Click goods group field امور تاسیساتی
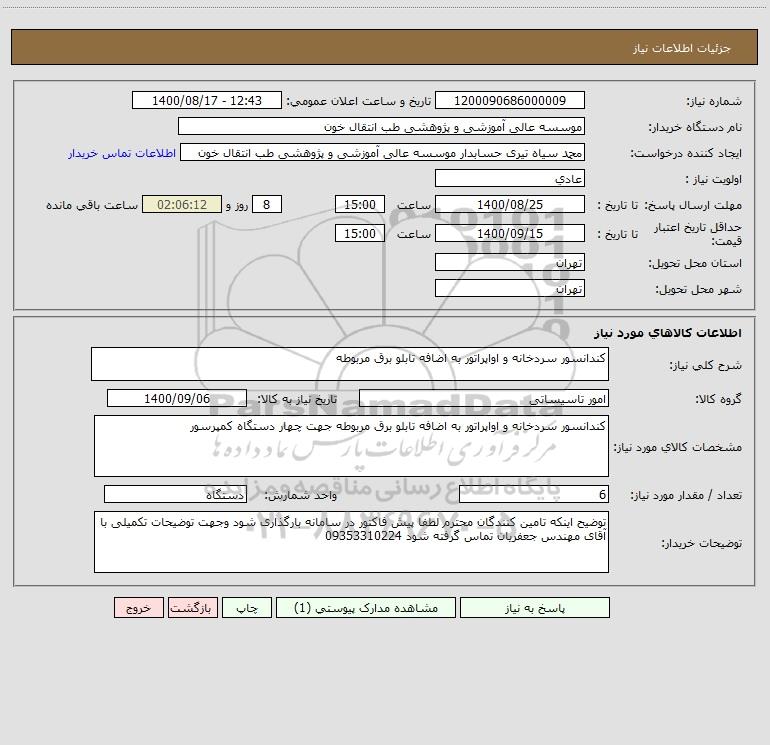The width and height of the screenshot is (770, 745). tap(484, 398)
